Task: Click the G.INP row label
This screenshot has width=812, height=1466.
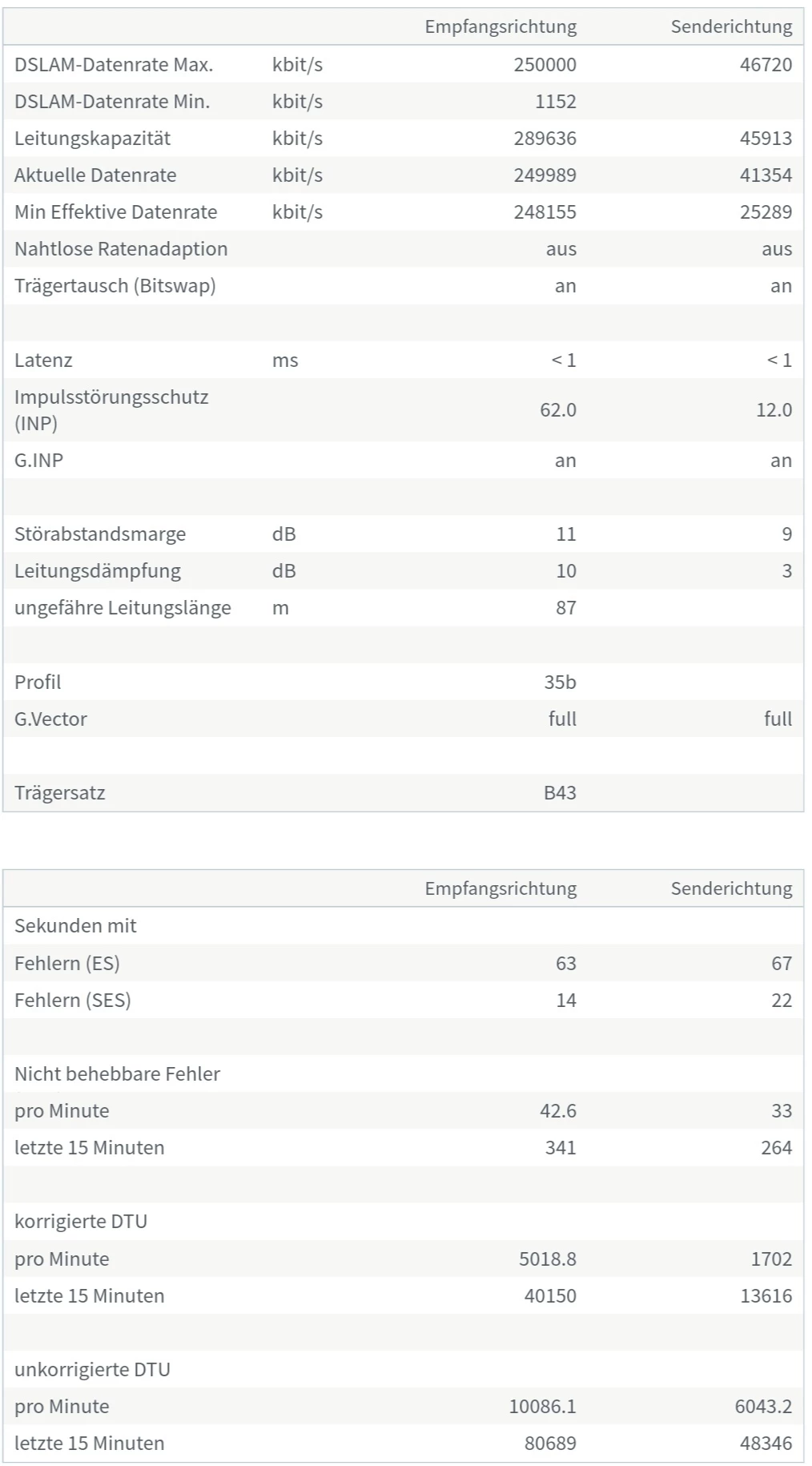Action: (x=38, y=461)
